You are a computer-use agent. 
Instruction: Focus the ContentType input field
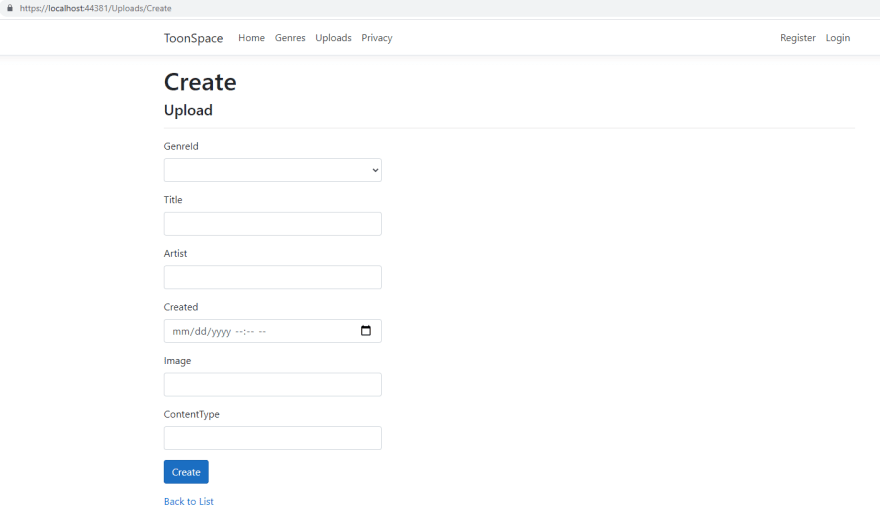(273, 438)
